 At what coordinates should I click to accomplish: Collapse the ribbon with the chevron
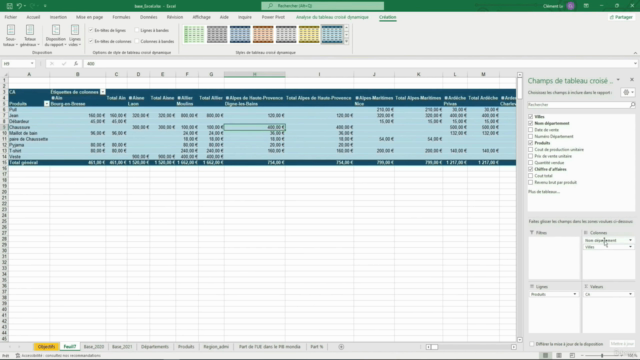tap(635, 53)
